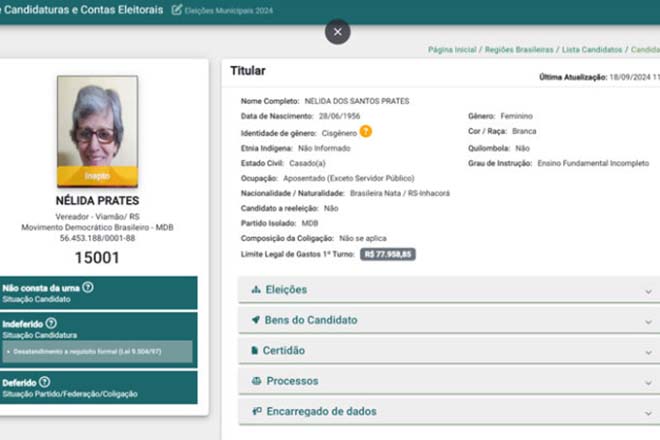Click the Inapto badge on the photo
The width and height of the screenshot is (660, 440).
click(x=98, y=176)
